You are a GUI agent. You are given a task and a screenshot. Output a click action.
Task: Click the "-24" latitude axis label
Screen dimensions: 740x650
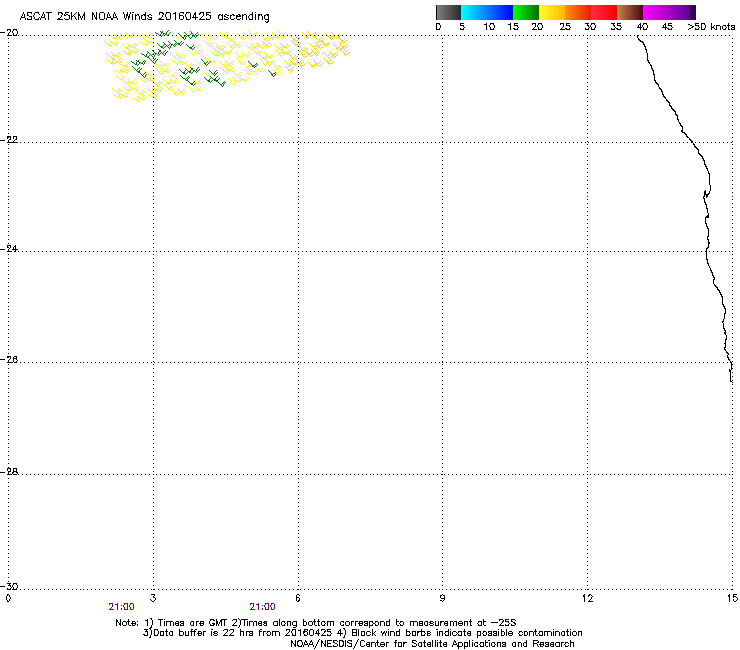click(9, 249)
